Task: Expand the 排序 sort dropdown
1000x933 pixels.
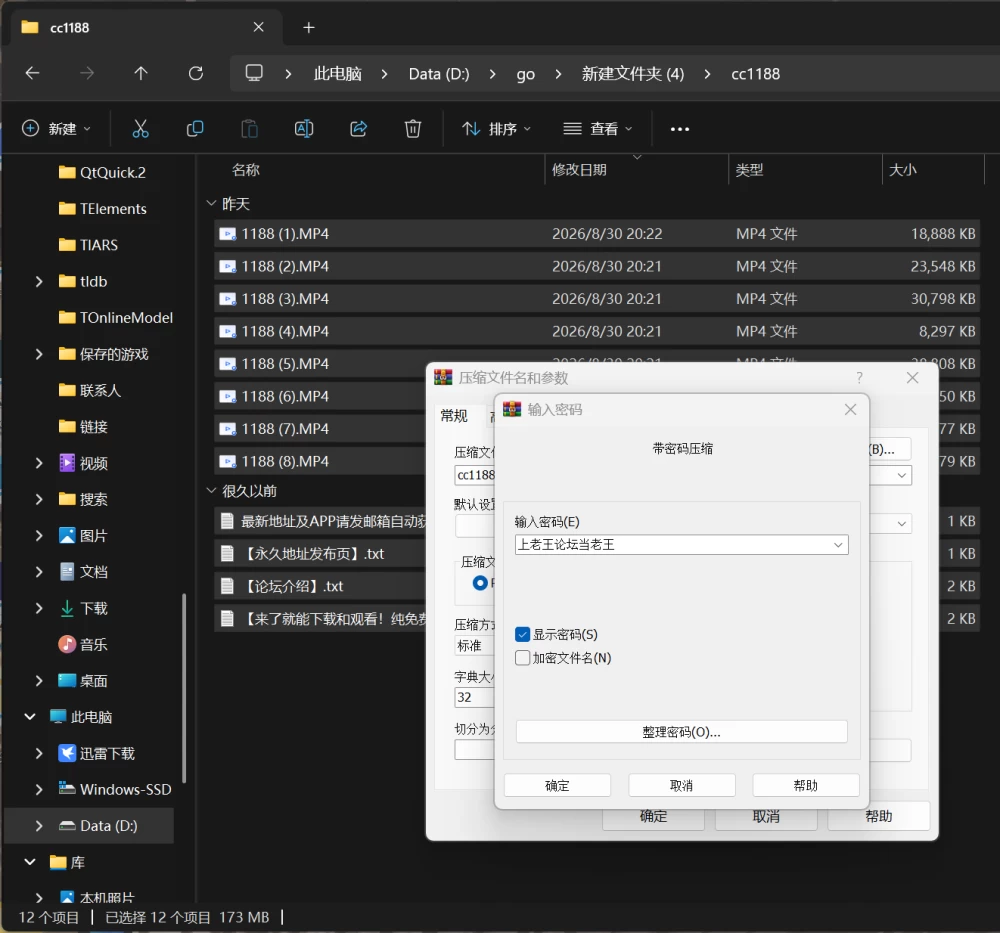Action: tap(497, 129)
